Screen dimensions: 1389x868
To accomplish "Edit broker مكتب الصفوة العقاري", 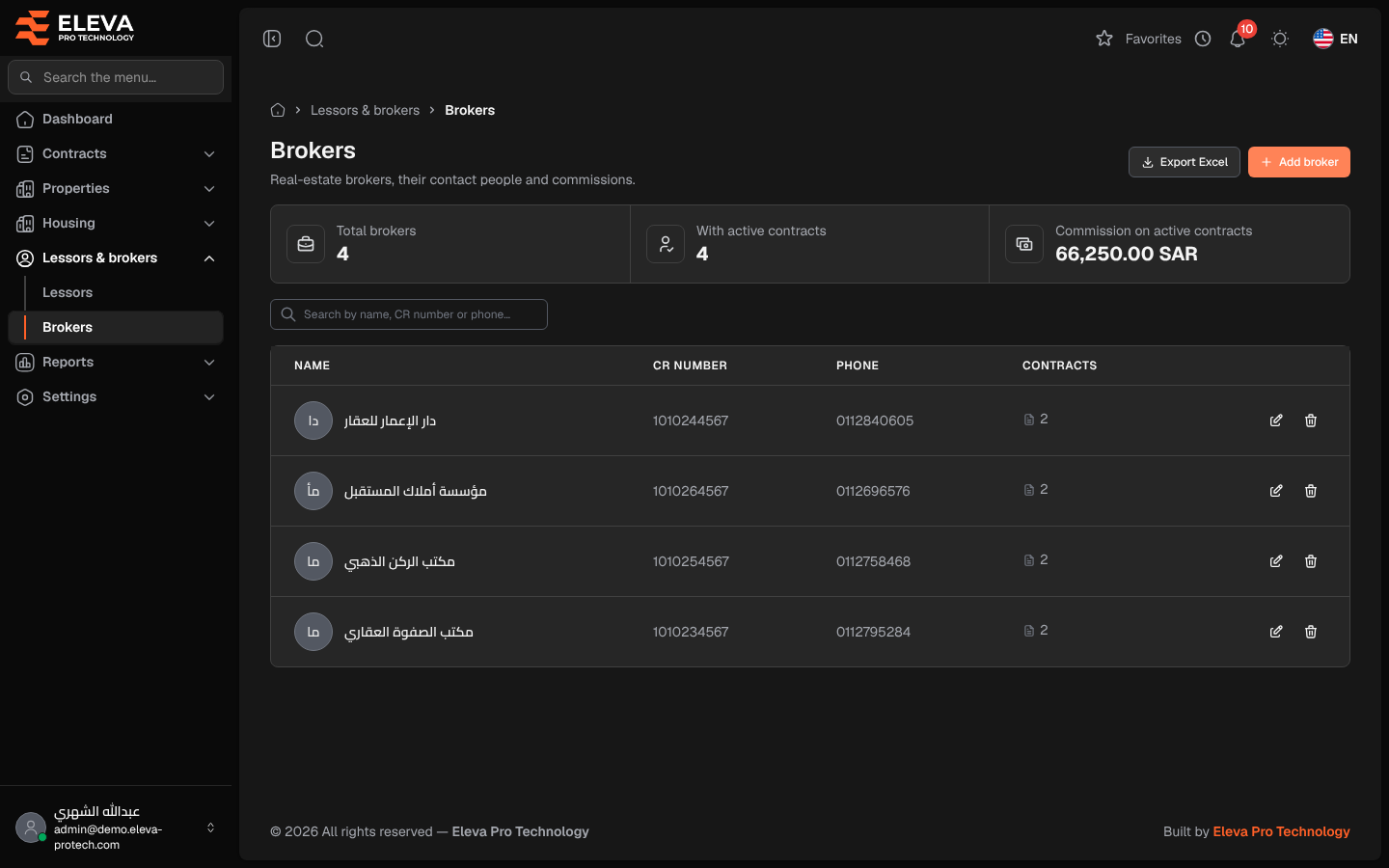I will click(x=1276, y=632).
